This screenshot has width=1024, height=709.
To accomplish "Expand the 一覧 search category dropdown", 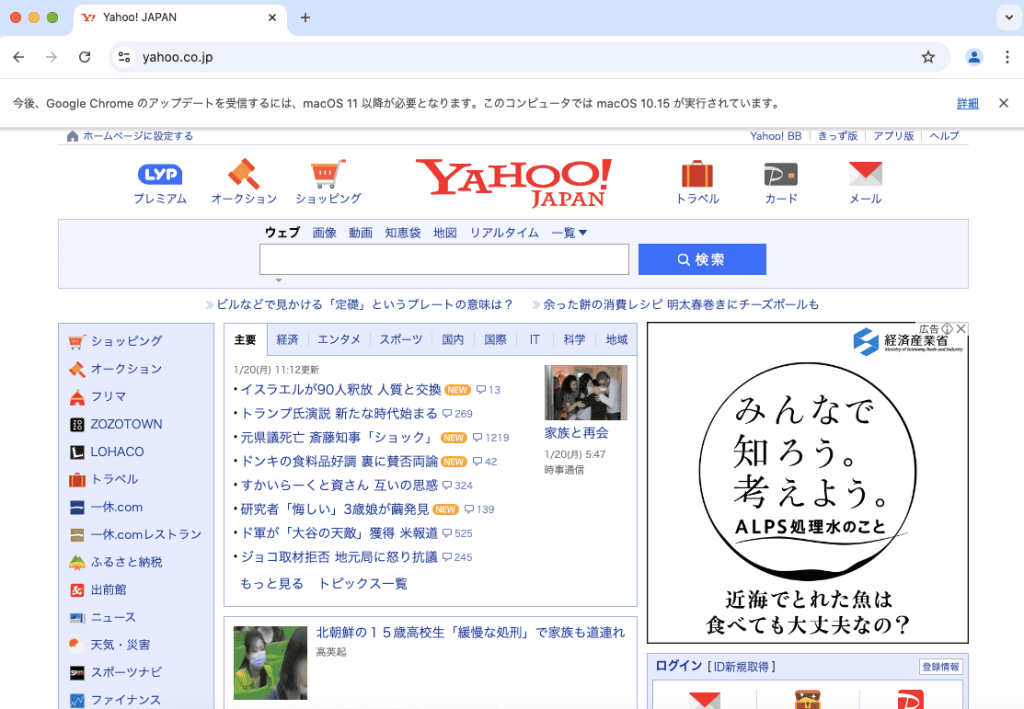I will (569, 232).
